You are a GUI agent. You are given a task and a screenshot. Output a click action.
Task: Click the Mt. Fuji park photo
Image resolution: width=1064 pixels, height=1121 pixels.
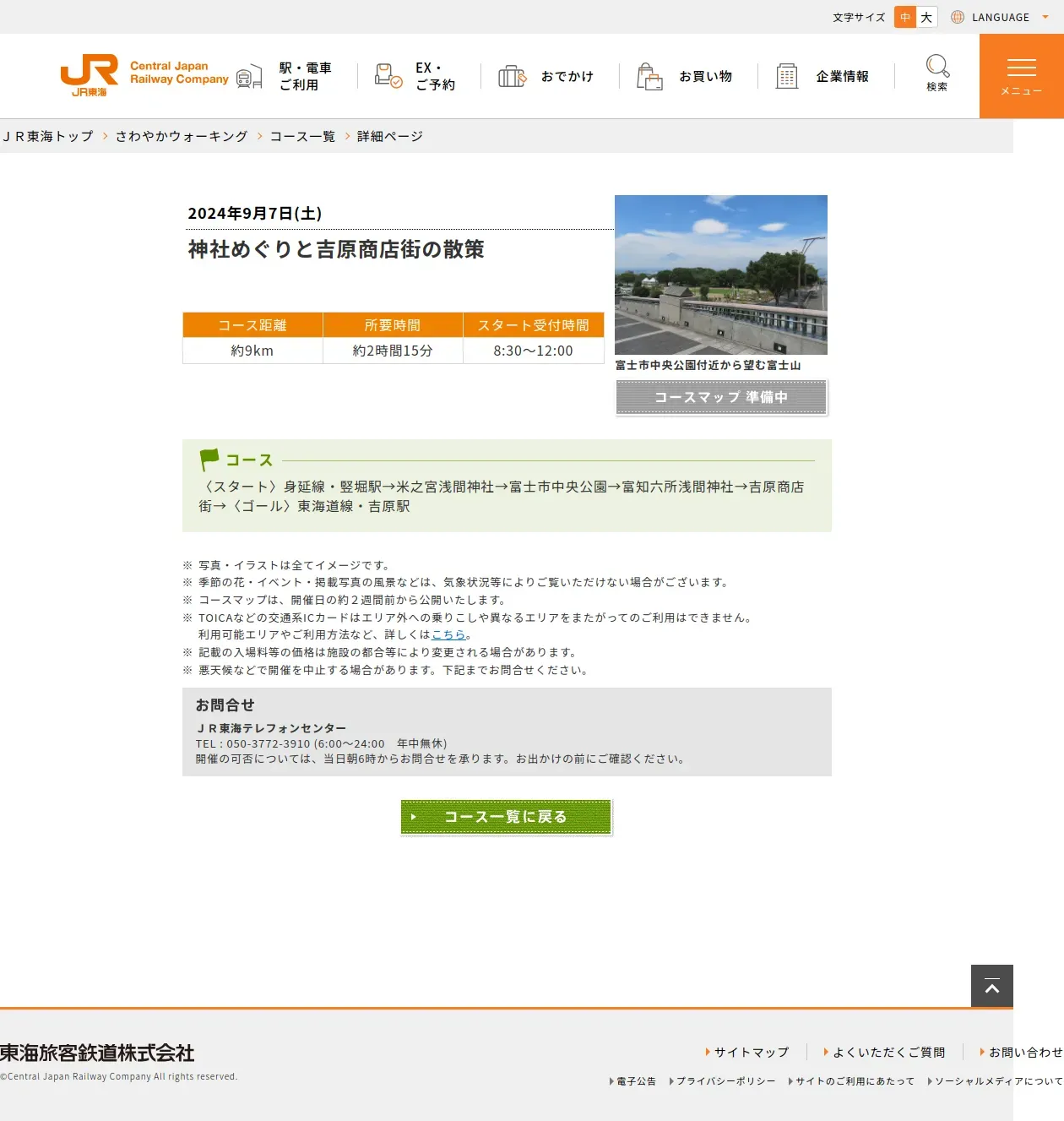pos(721,275)
